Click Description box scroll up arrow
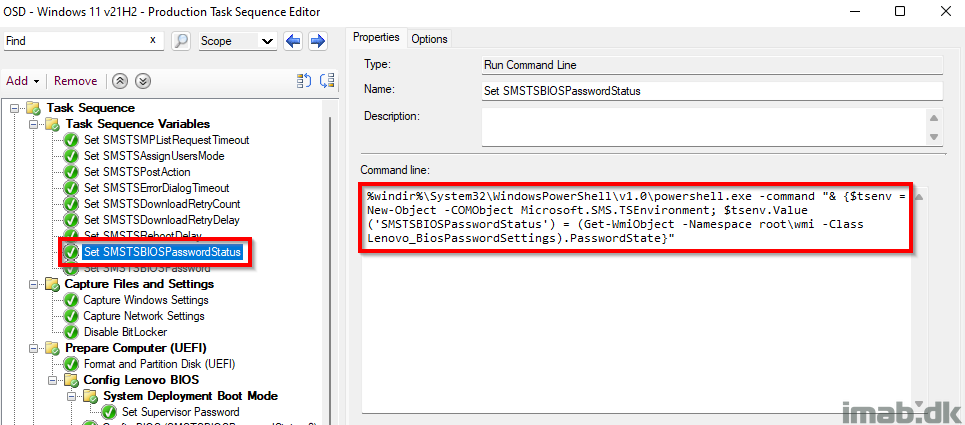 pyautogui.click(x=934, y=117)
